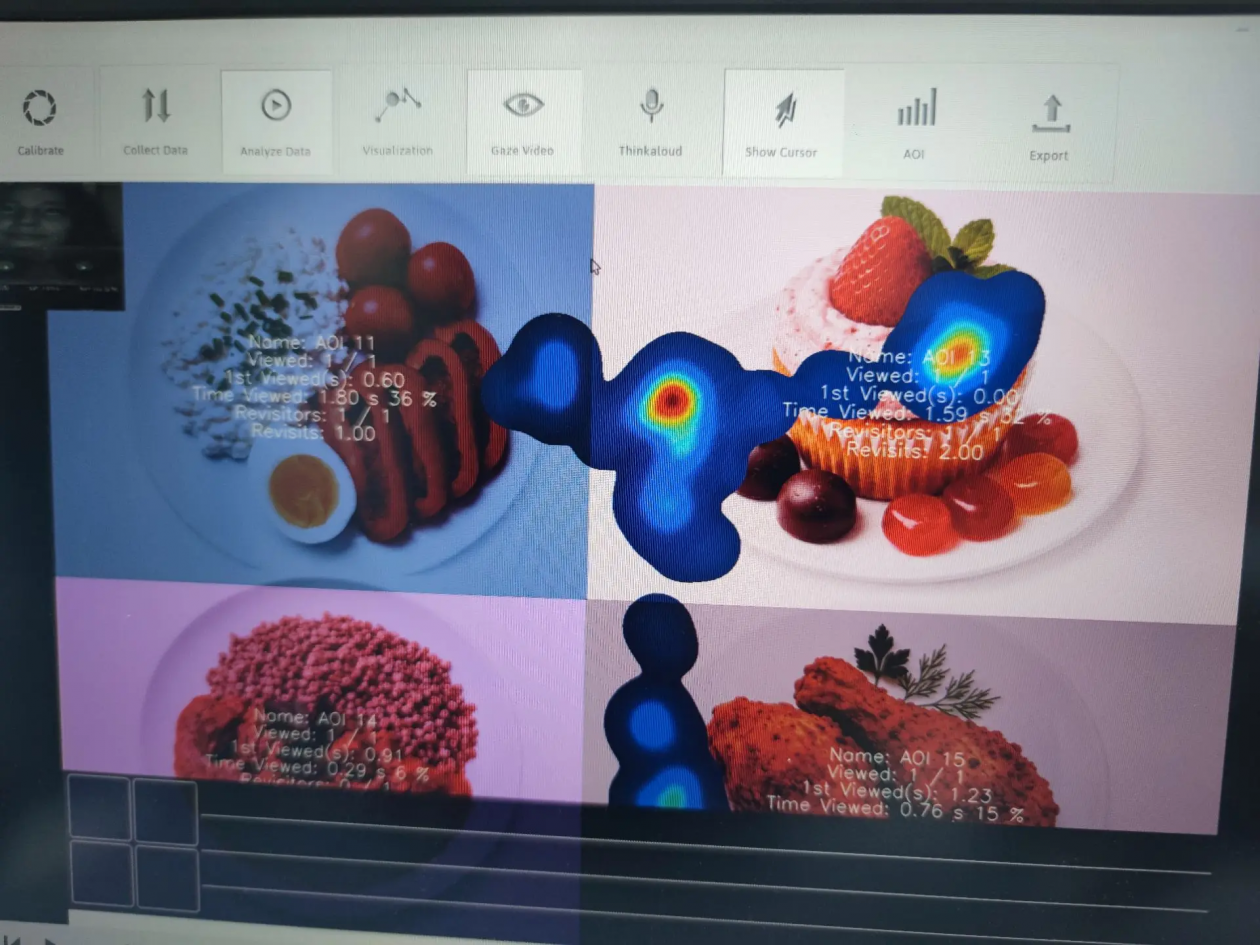
Task: Click the 'Name: AOI 13' label
Action: 920,357
